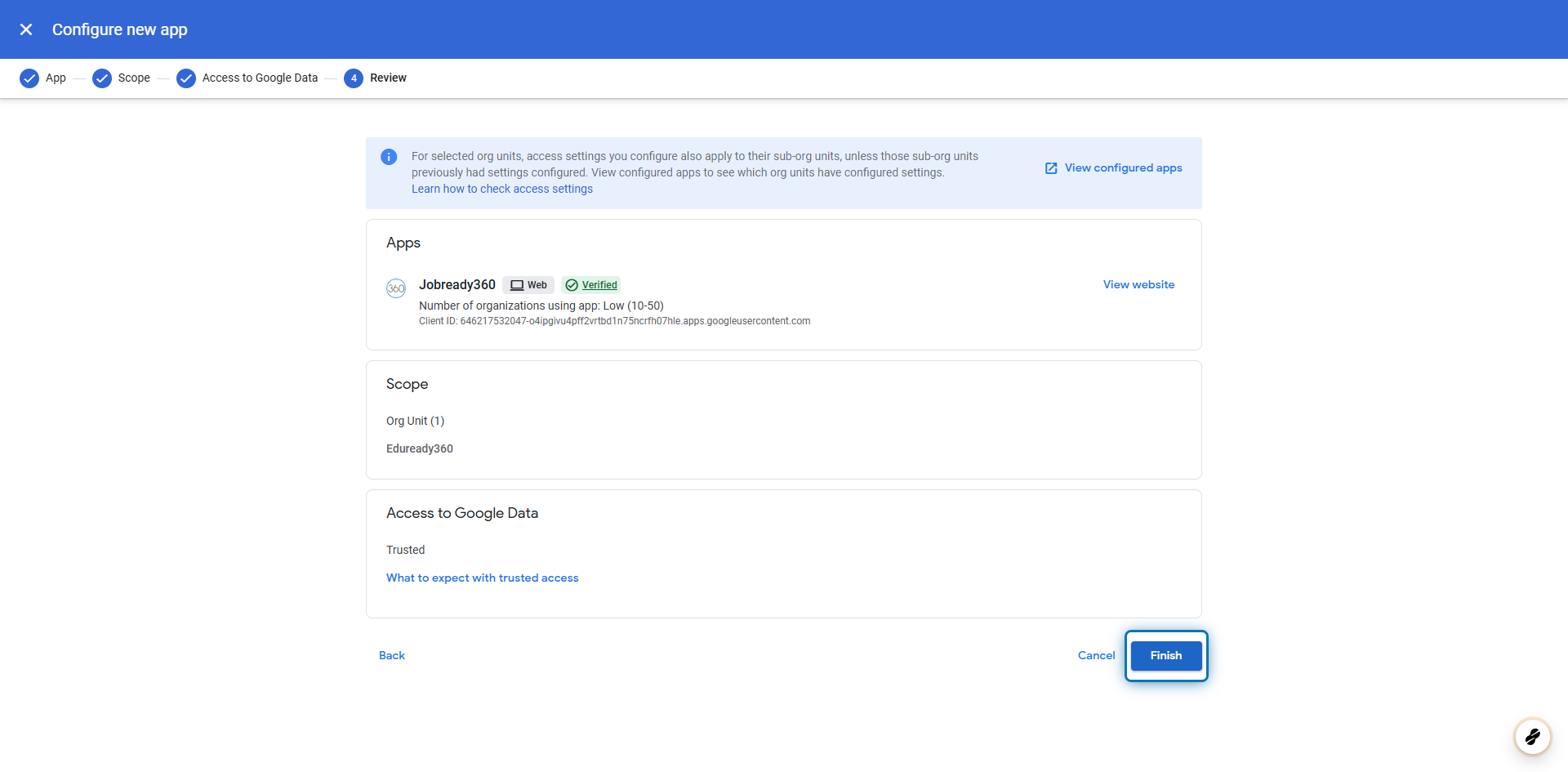
Task: Click the Org Unit (1) label
Action: 415,421
